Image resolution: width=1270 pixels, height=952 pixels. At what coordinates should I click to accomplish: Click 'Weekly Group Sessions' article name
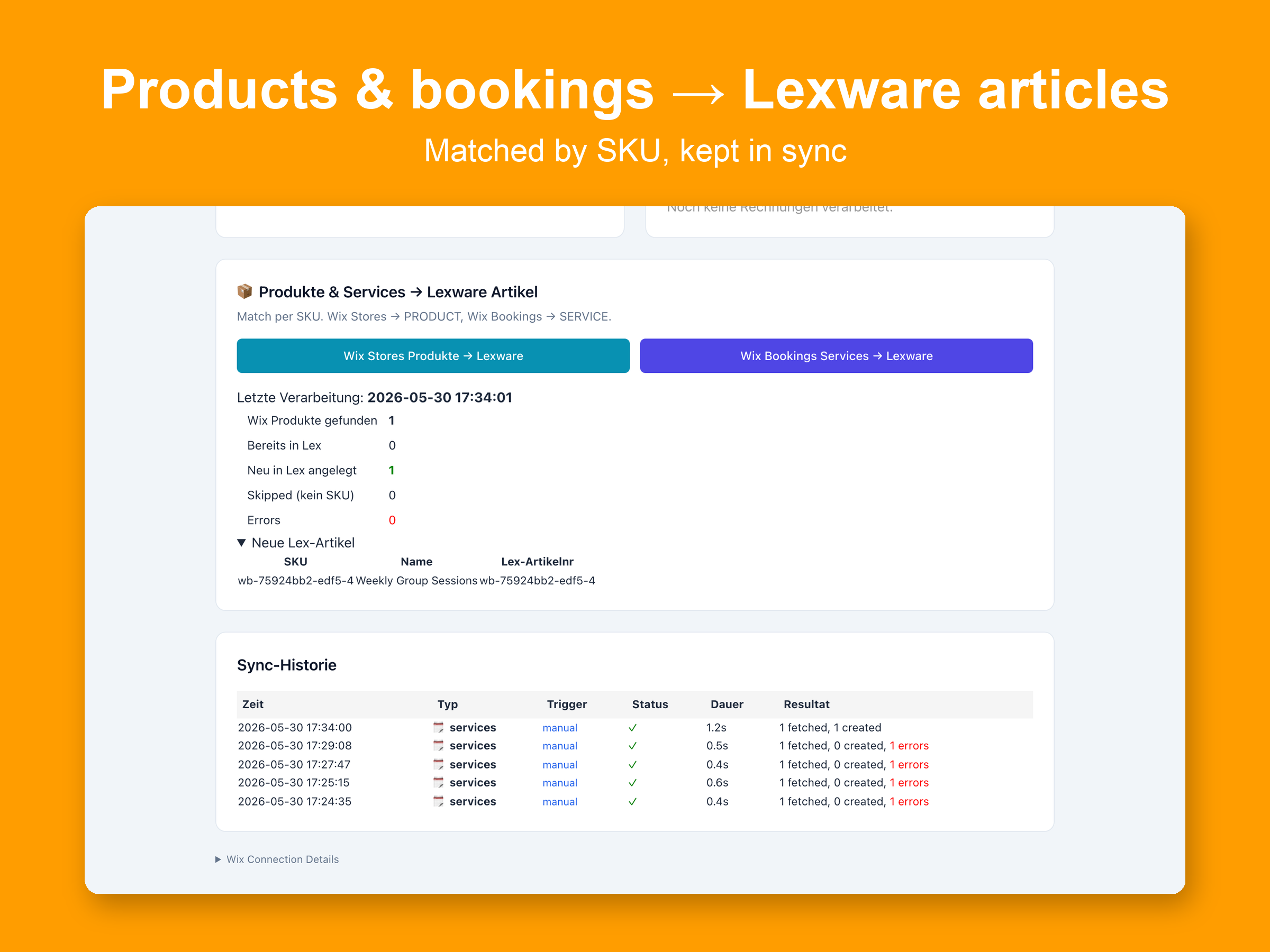(x=417, y=581)
